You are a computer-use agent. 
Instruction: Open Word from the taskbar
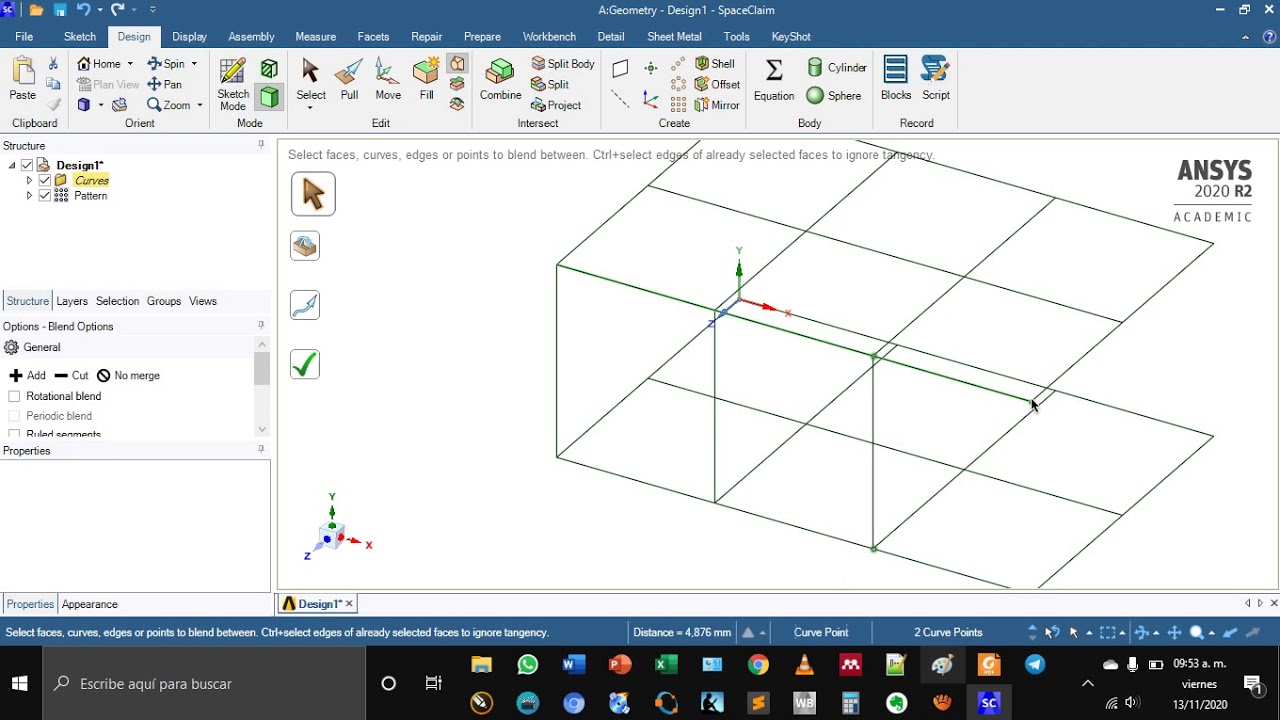[x=574, y=665]
